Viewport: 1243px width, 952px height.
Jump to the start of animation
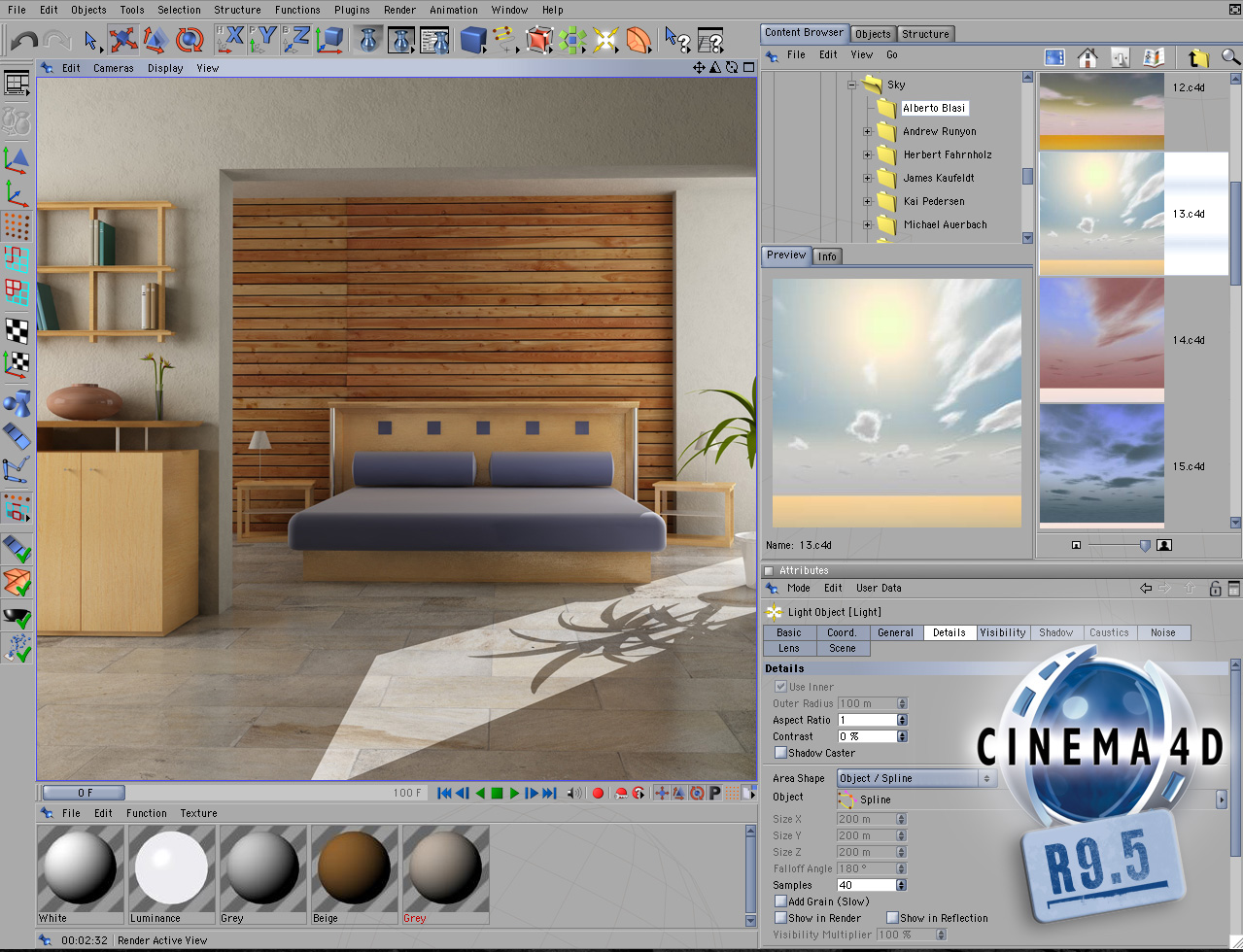tap(445, 793)
